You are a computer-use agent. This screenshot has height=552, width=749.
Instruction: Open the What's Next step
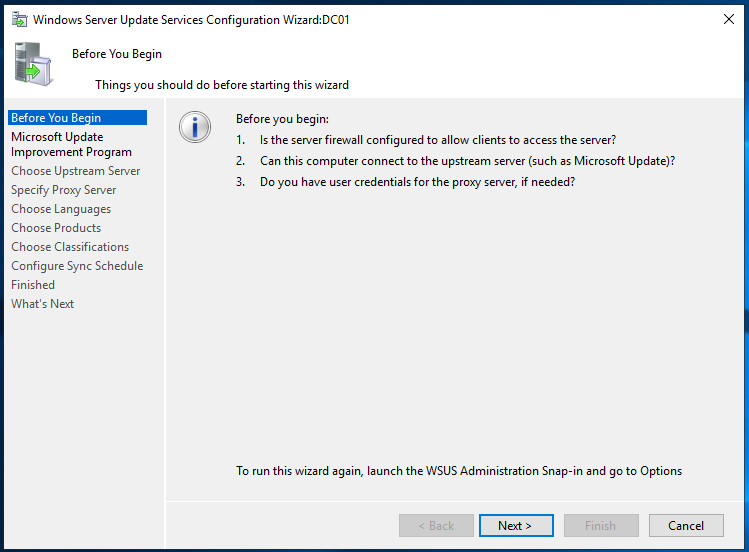(x=43, y=304)
